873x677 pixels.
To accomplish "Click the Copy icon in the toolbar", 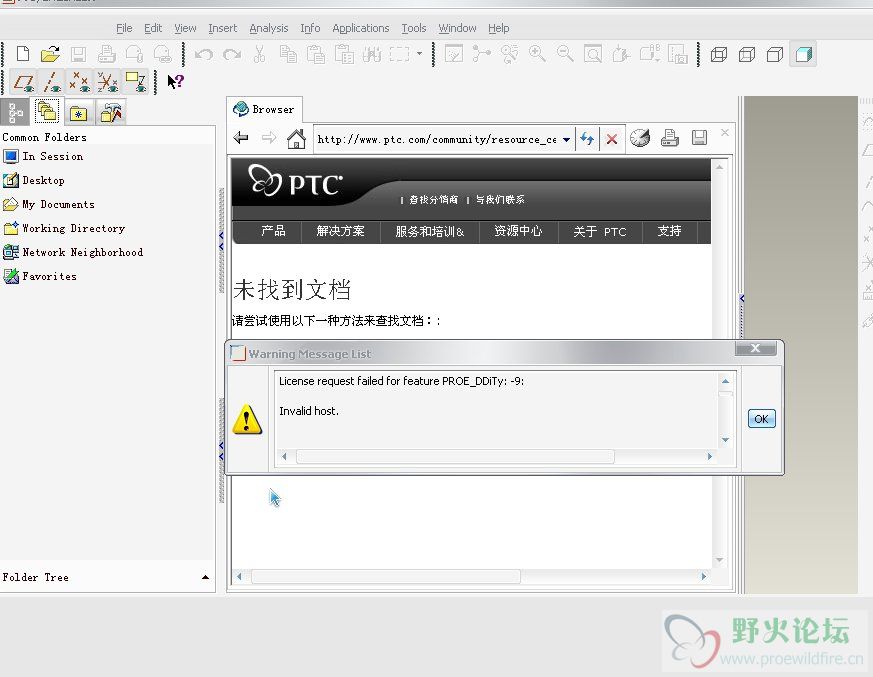I will 288,54.
